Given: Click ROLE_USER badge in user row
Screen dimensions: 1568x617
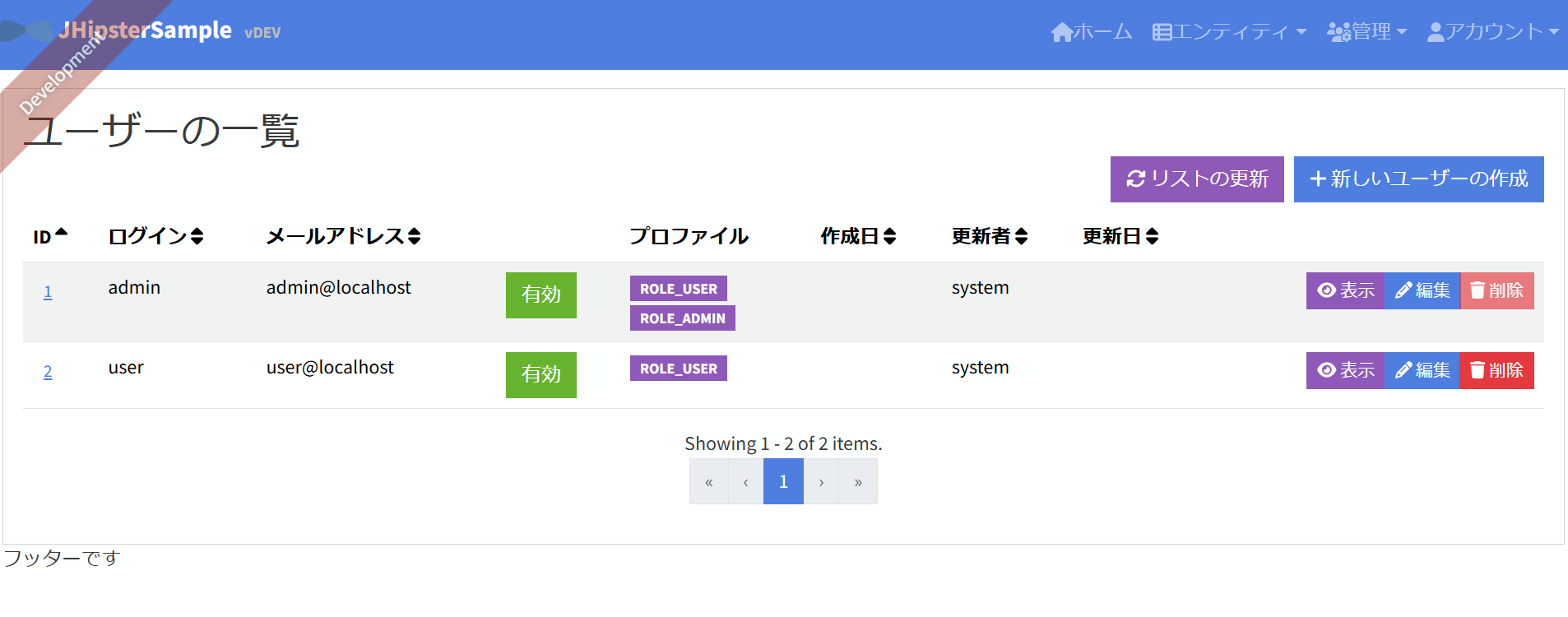Looking at the screenshot, I should pos(679,369).
